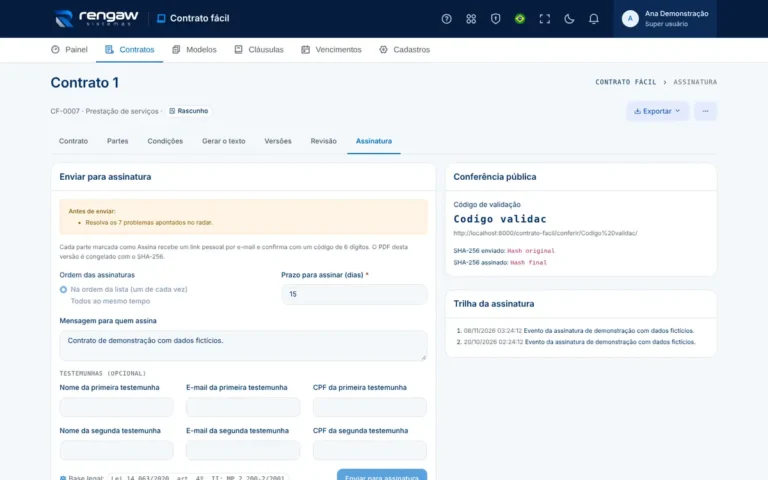This screenshot has width=768, height=480.
Task: Click the shield security icon
Action: 495,19
